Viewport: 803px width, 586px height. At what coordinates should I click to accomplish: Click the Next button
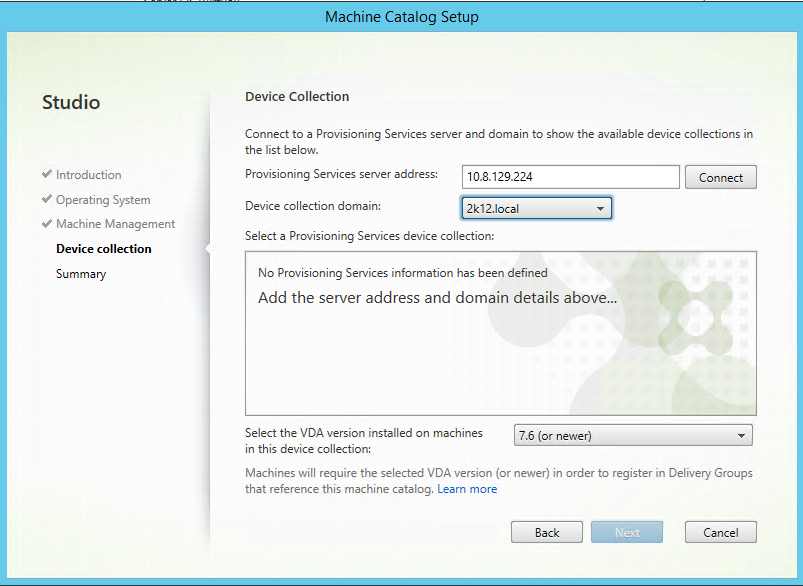pos(627,532)
